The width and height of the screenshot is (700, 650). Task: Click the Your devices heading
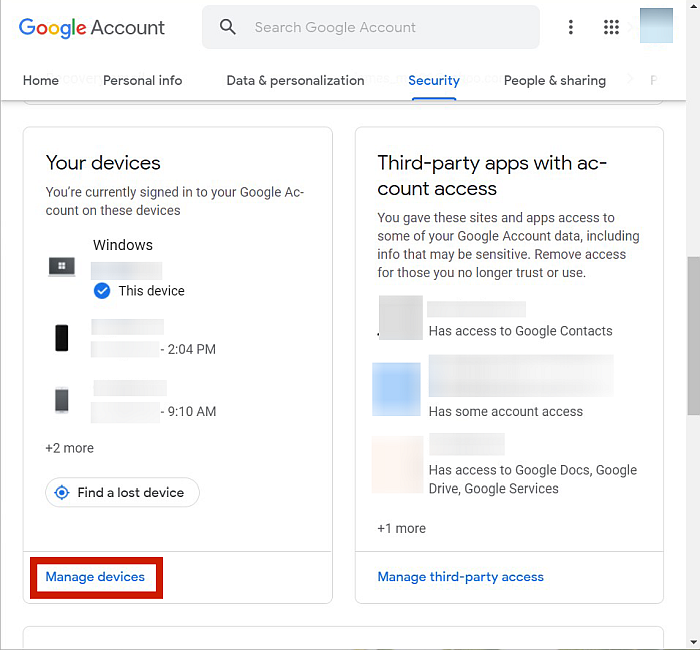[103, 163]
